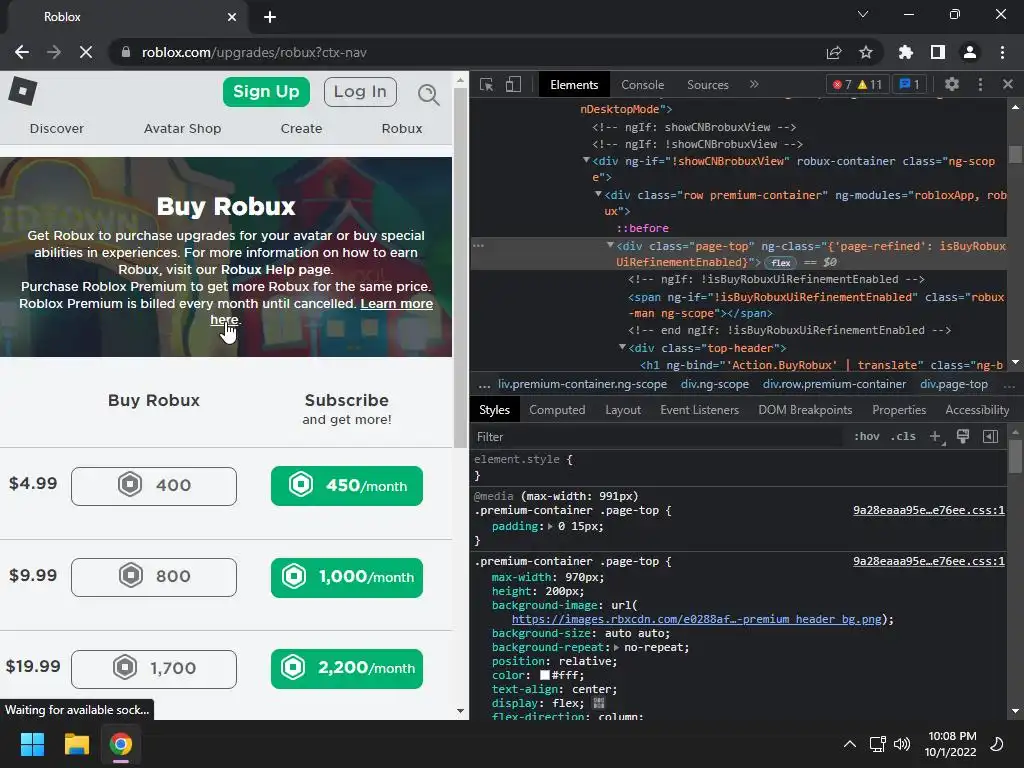This screenshot has height=768, width=1024.
Task: Subscribe to 2,200/month plan
Action: coord(347,668)
